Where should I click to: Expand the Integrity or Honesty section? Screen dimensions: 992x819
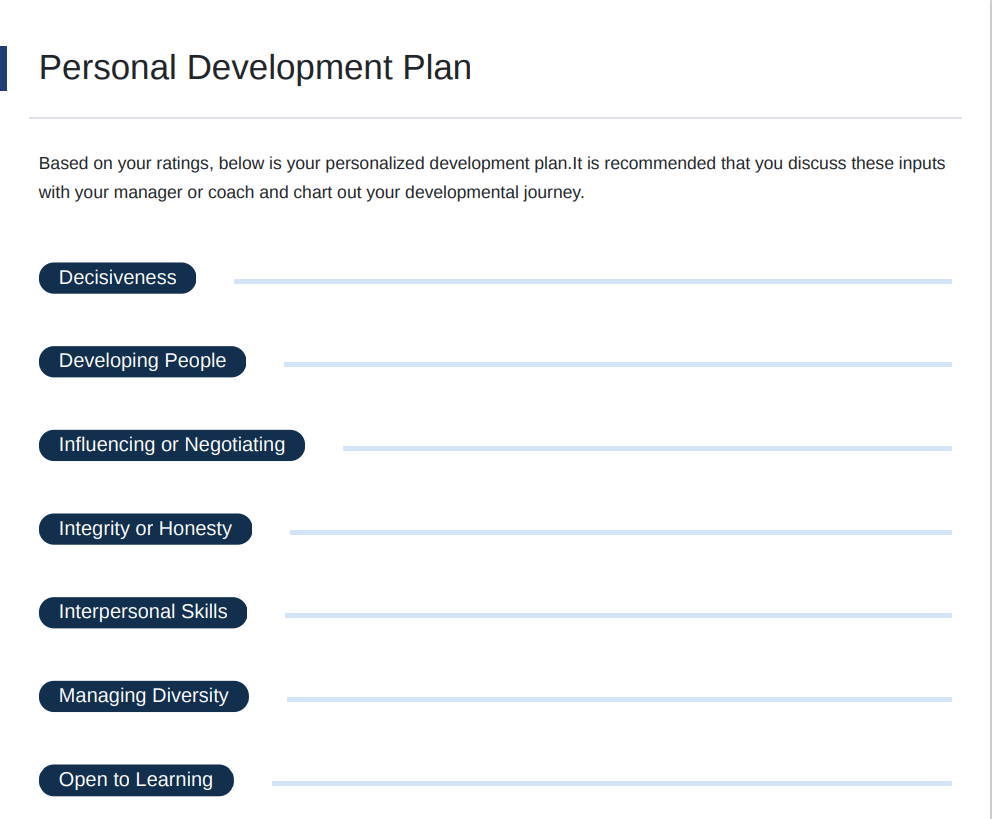pos(145,529)
